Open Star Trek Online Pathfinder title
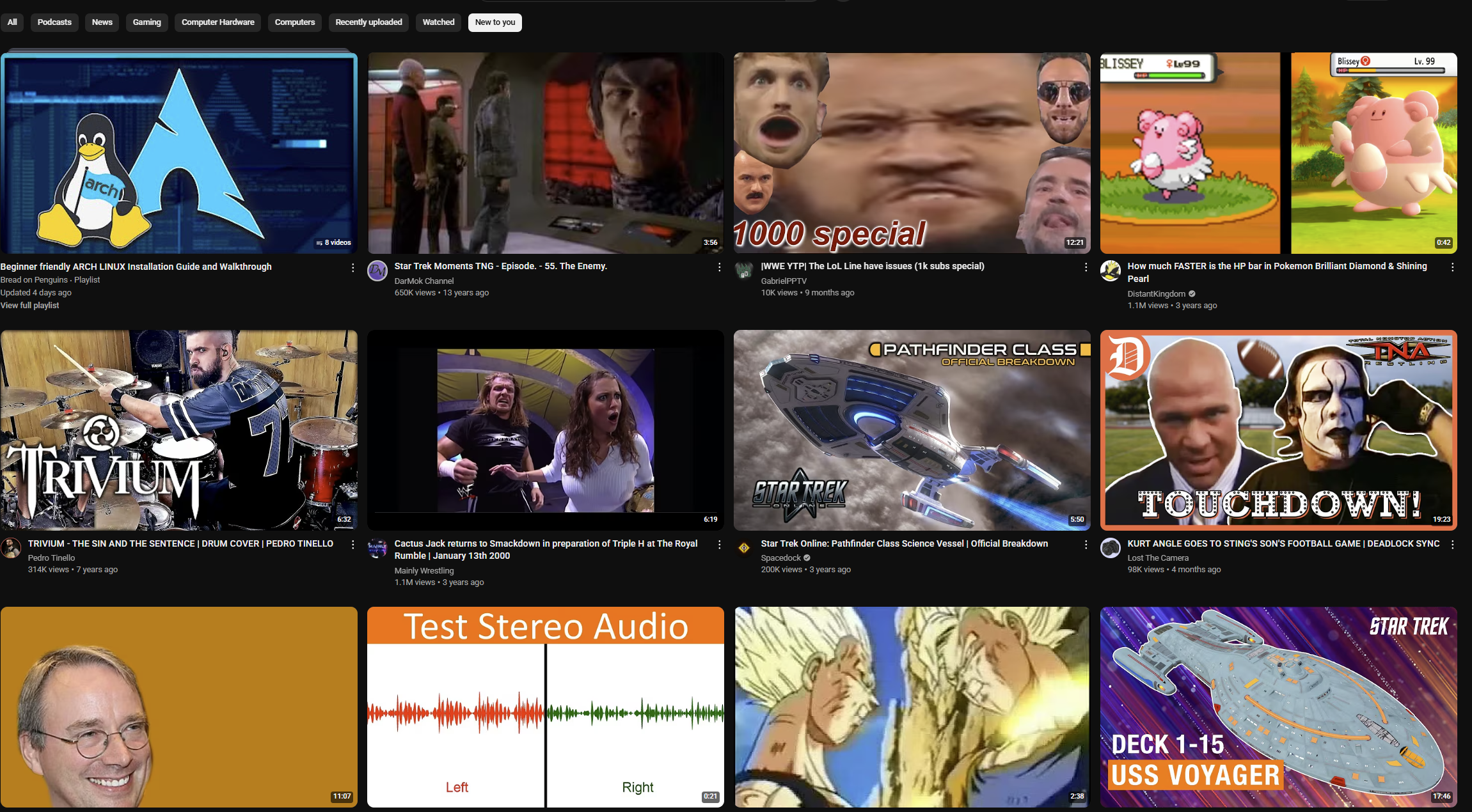1472x812 pixels. (x=904, y=543)
